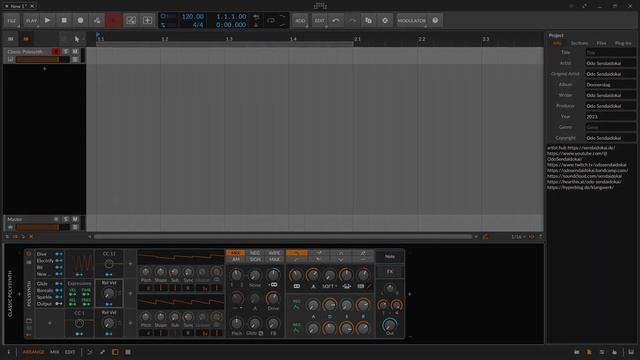Open the FX chain in Polysynth
Viewport: 640px width, 360px height.
pos(390,271)
